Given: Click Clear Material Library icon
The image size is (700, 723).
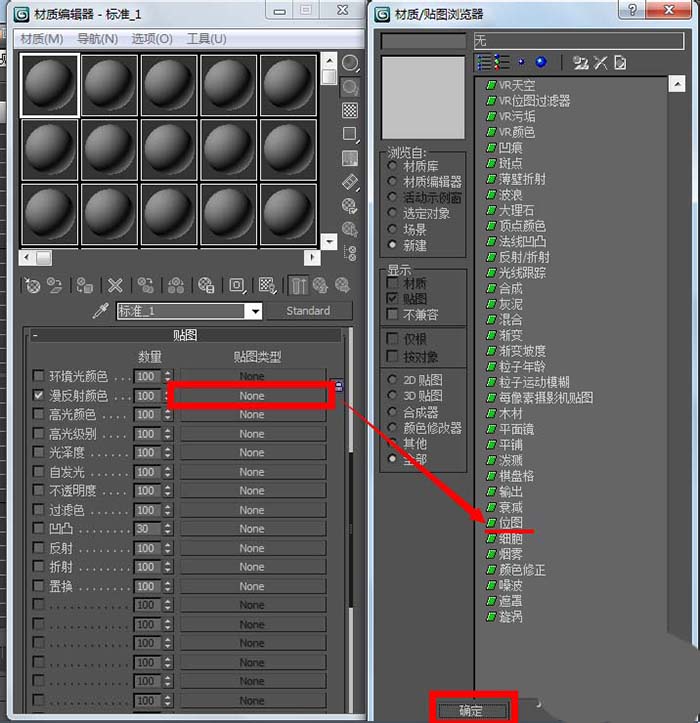Looking at the screenshot, I should click(x=620, y=63).
